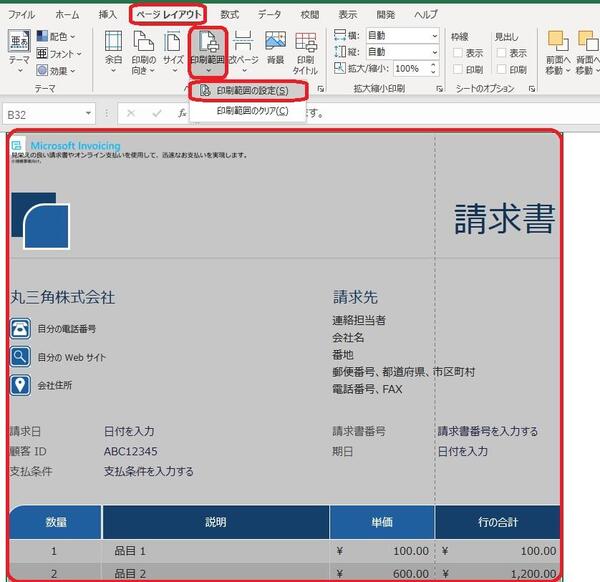Open the 横 (Width) dropdown
Image resolution: width=600 pixels, height=582 pixels.
click(401, 34)
